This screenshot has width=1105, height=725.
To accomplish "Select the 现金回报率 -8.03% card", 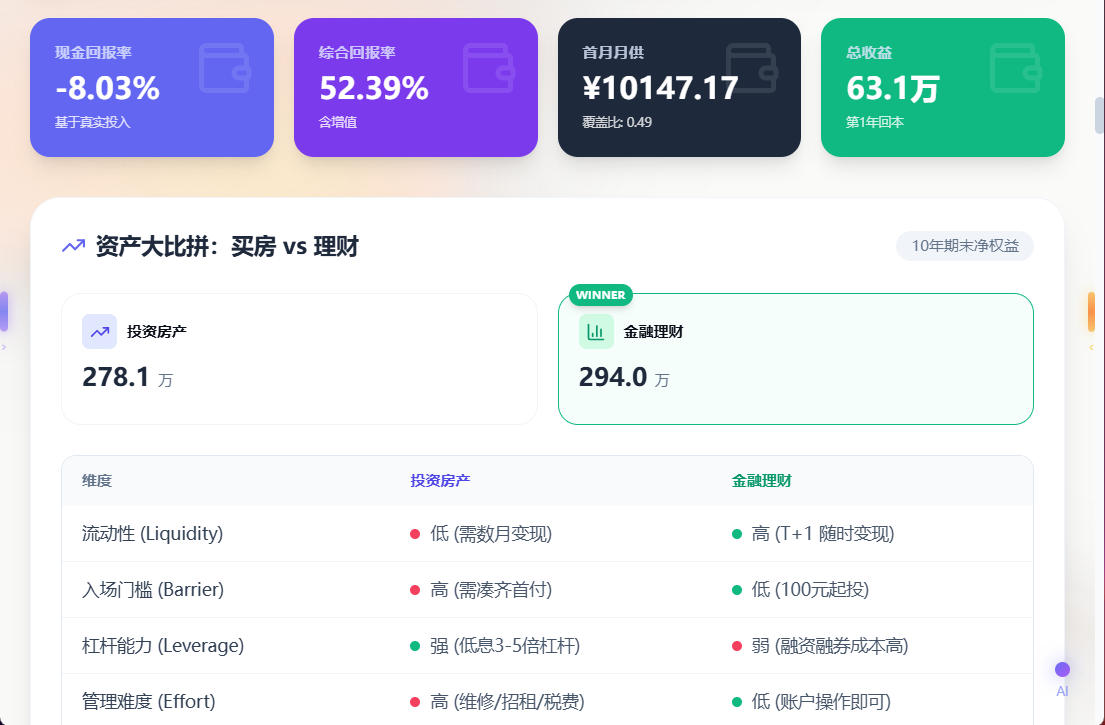I will click(152, 87).
